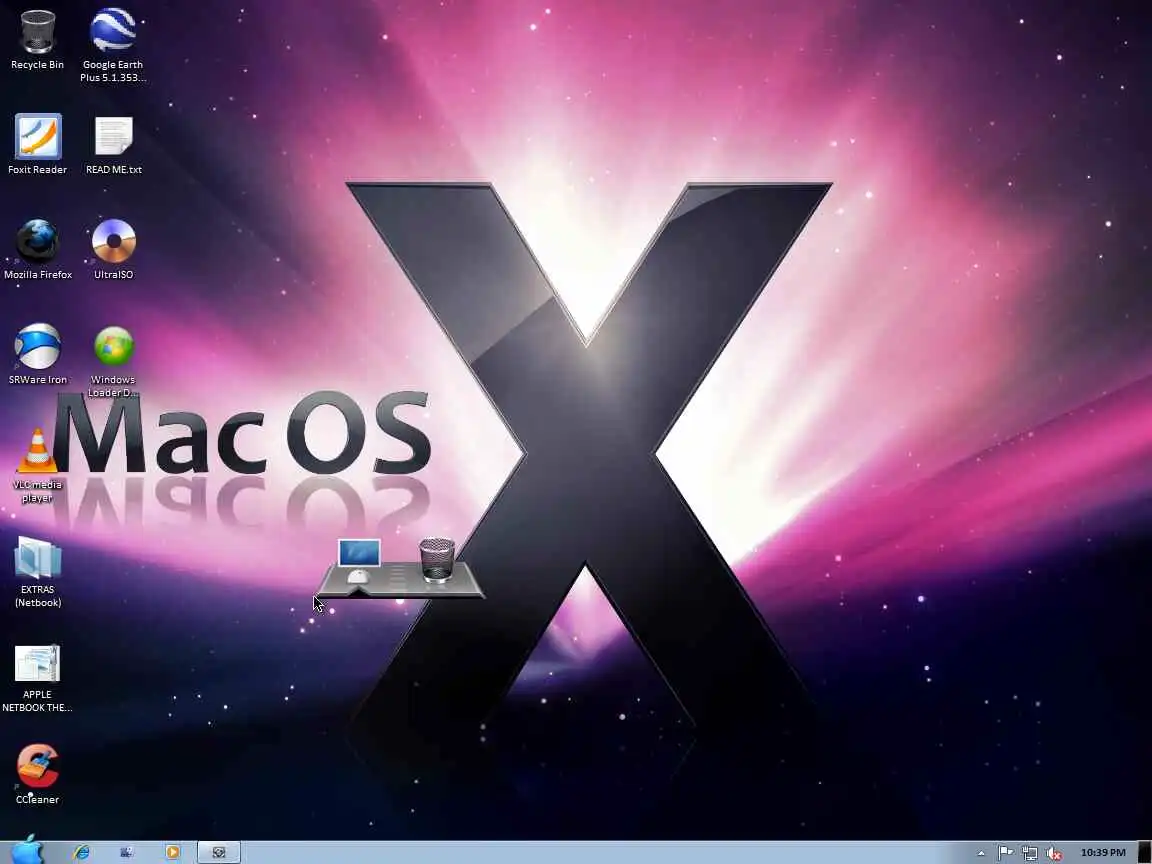The image size is (1152, 864).
Task: Click the trash can in the floating dock
Action: tap(437, 560)
